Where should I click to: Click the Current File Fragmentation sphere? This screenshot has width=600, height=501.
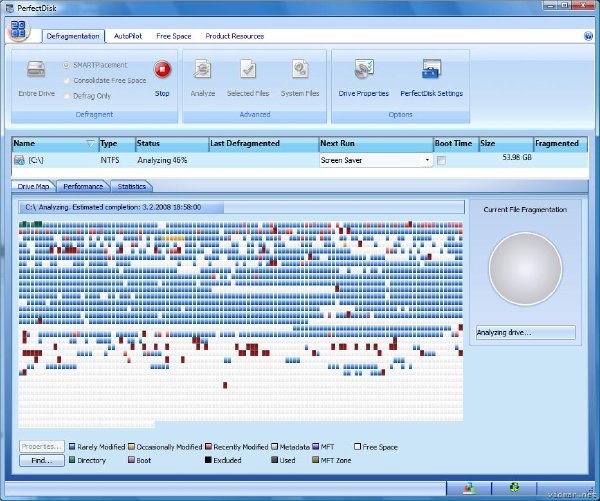tap(525, 269)
